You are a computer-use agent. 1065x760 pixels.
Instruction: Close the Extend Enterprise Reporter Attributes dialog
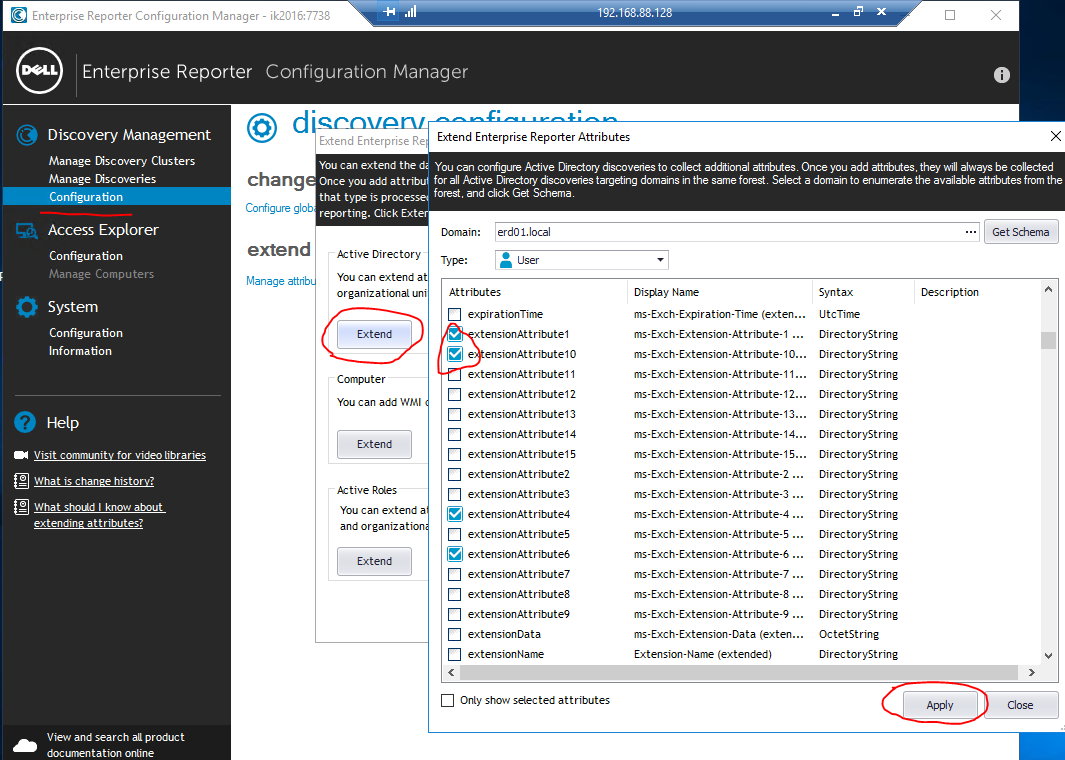(1055, 137)
